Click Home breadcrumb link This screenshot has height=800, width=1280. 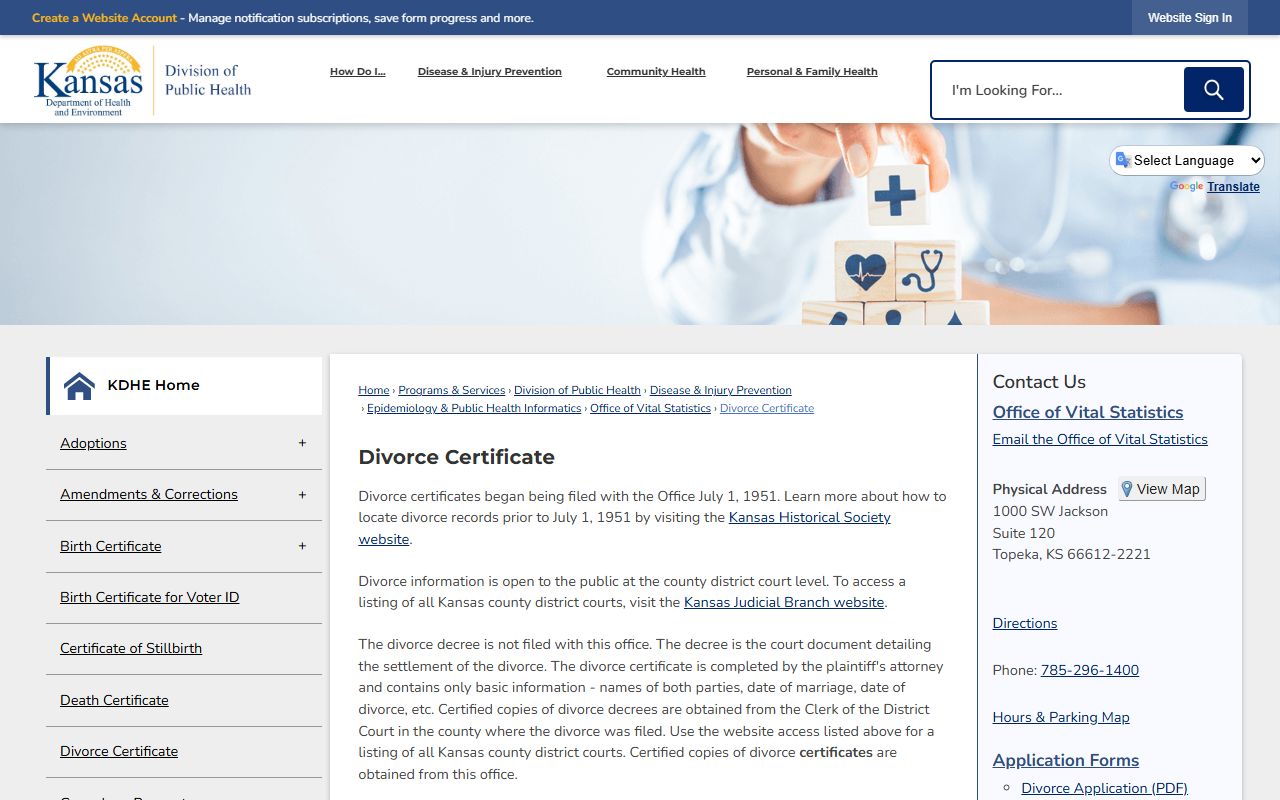(374, 390)
